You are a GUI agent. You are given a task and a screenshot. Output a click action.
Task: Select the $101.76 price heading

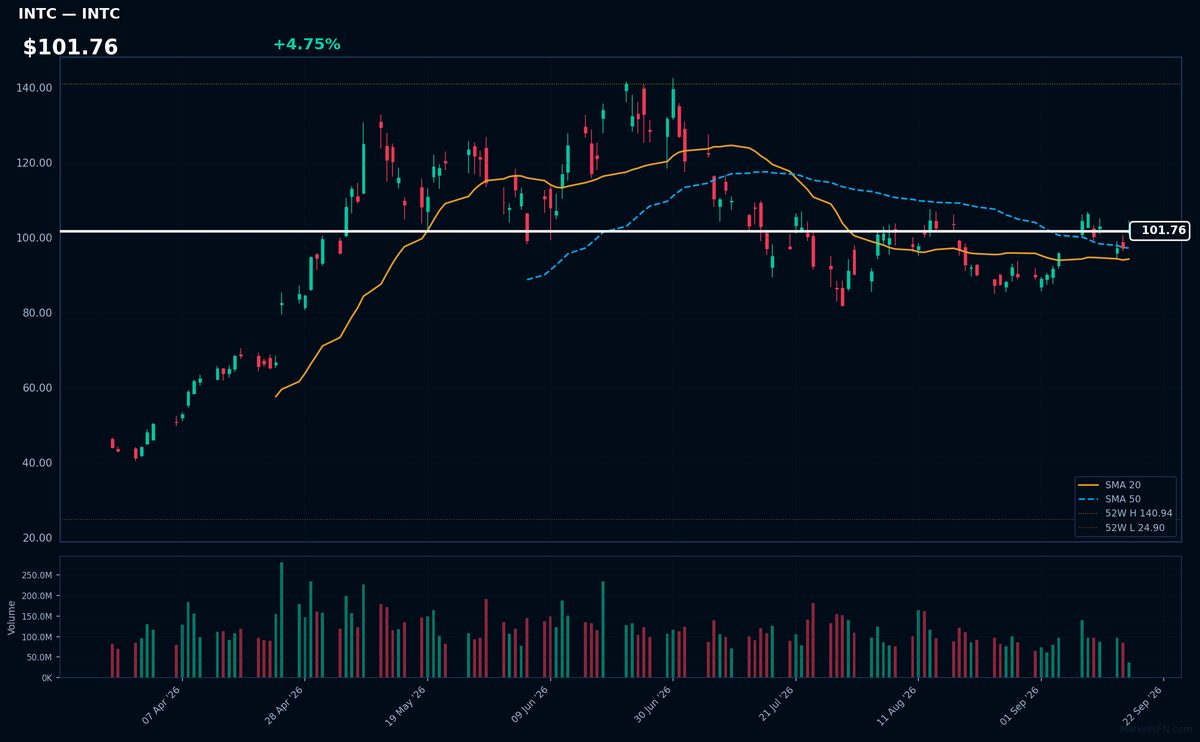[x=70, y=47]
